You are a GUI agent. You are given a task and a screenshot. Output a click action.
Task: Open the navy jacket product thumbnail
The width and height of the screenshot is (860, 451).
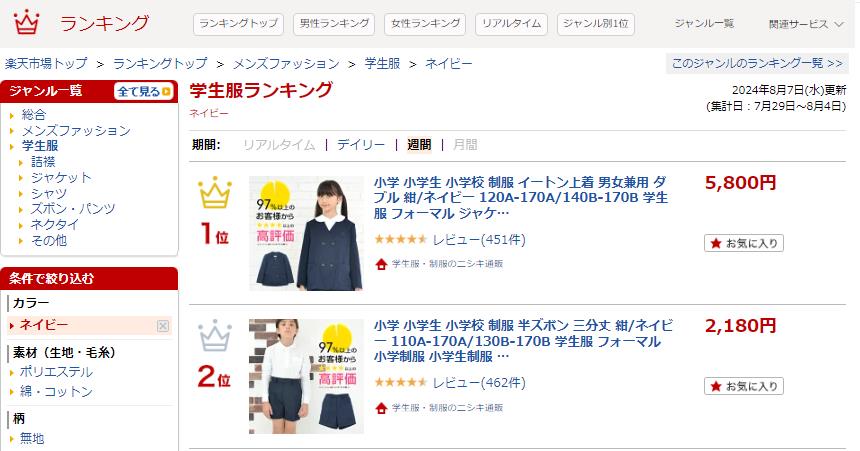(306, 233)
